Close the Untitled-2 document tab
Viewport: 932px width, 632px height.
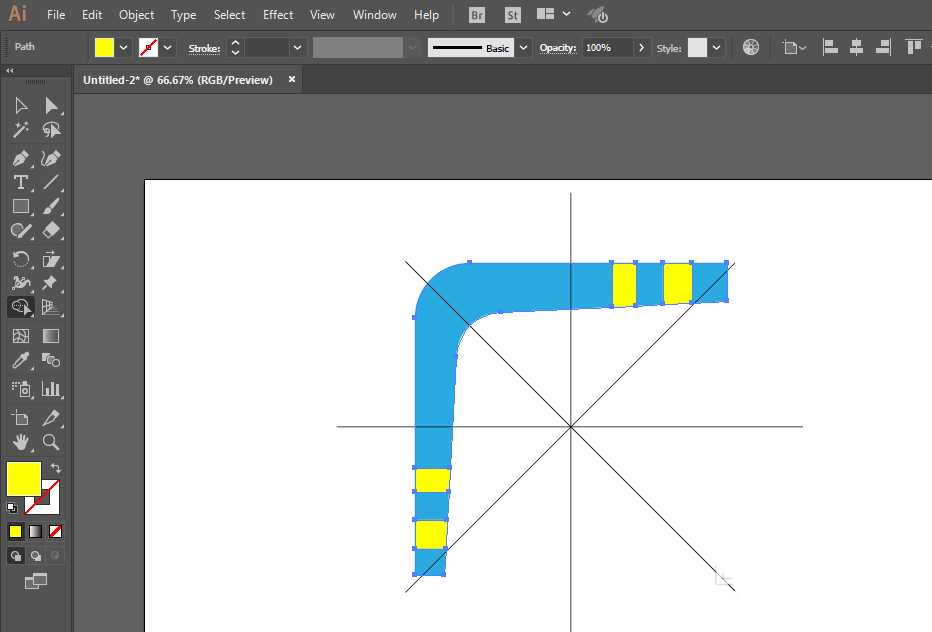pos(292,80)
